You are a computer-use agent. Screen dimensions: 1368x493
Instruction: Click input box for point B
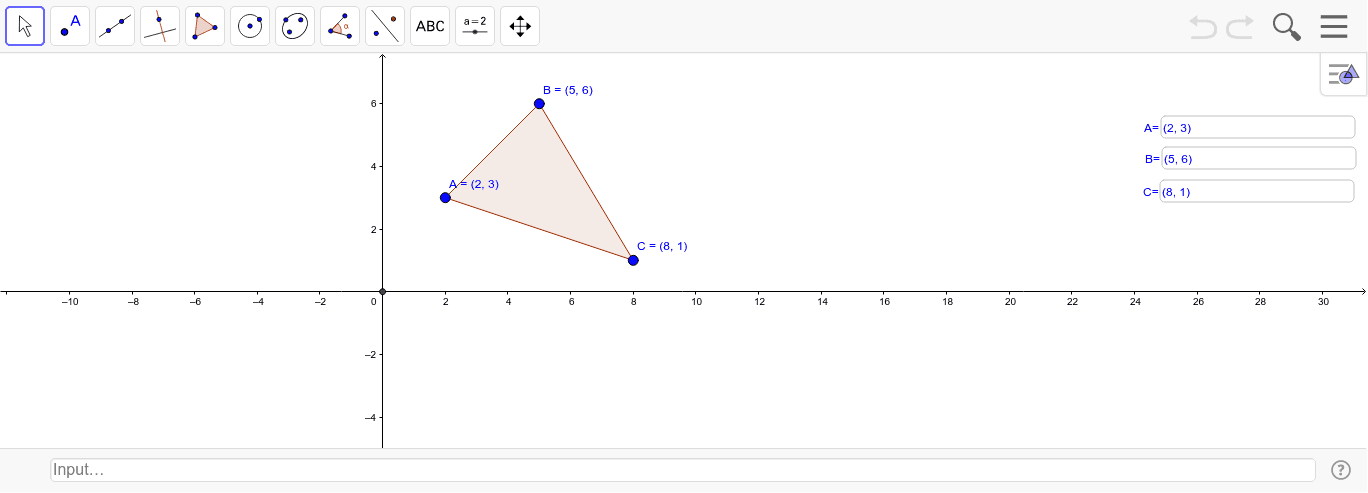click(1257, 158)
